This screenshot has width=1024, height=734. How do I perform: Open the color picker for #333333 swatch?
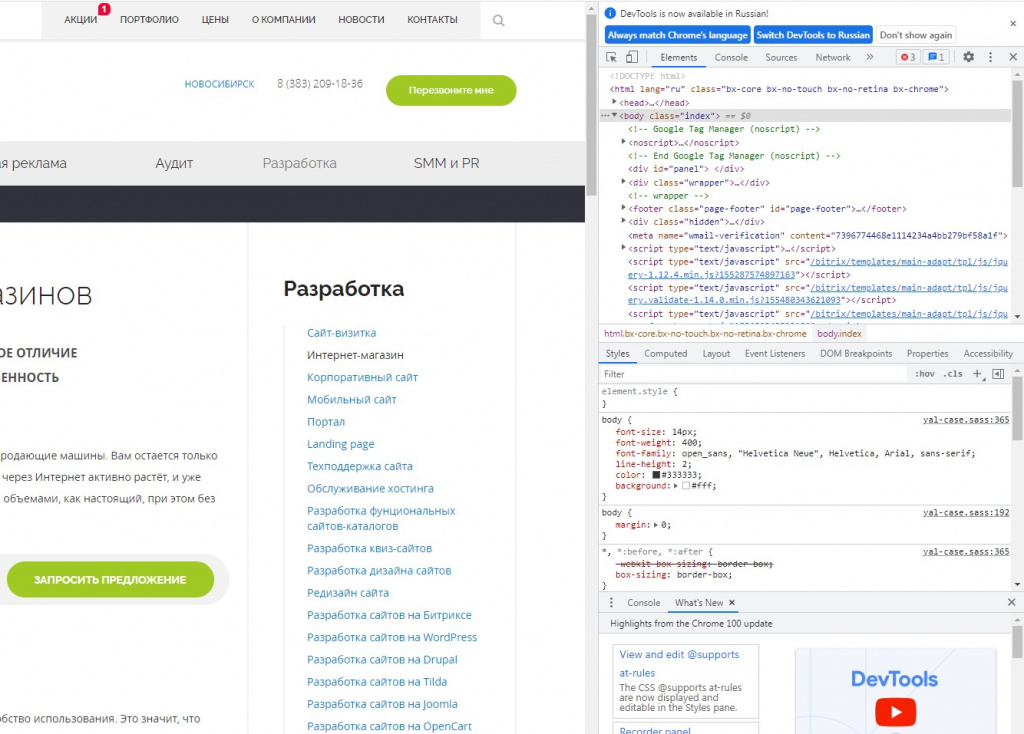[656, 475]
